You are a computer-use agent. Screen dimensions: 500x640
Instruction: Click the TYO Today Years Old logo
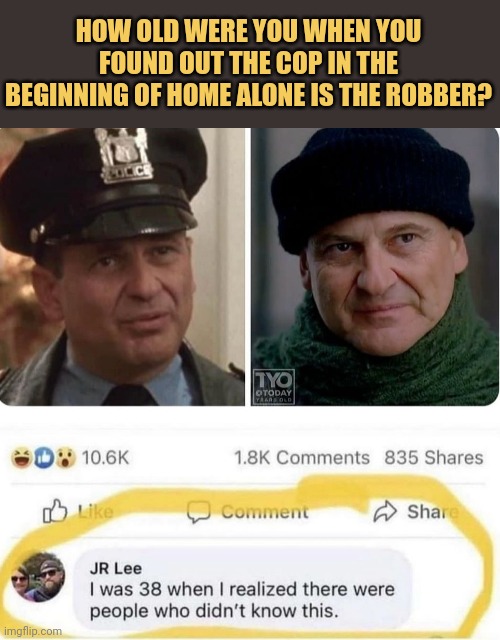(273, 387)
